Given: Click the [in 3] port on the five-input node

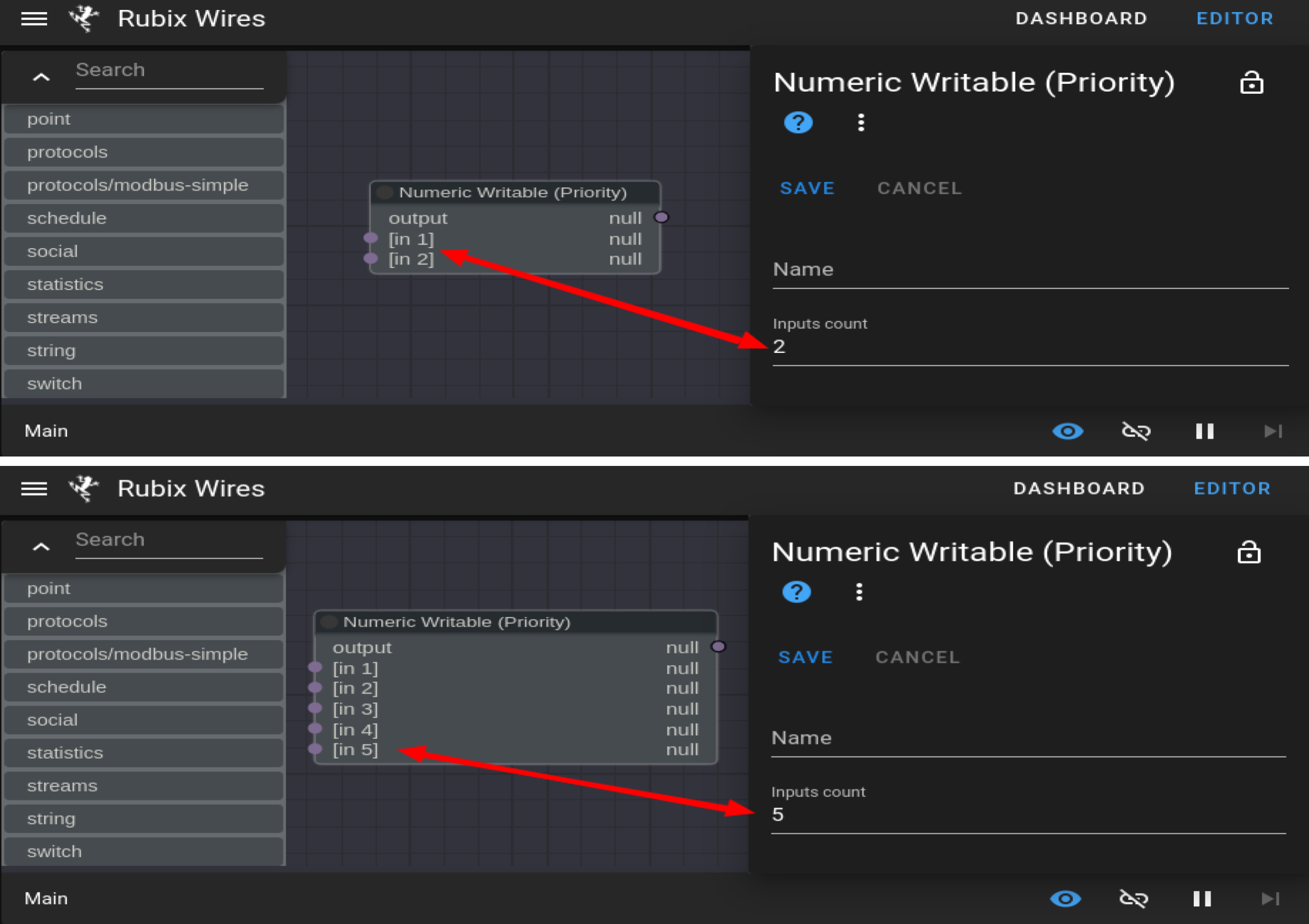Looking at the screenshot, I should 315,708.
